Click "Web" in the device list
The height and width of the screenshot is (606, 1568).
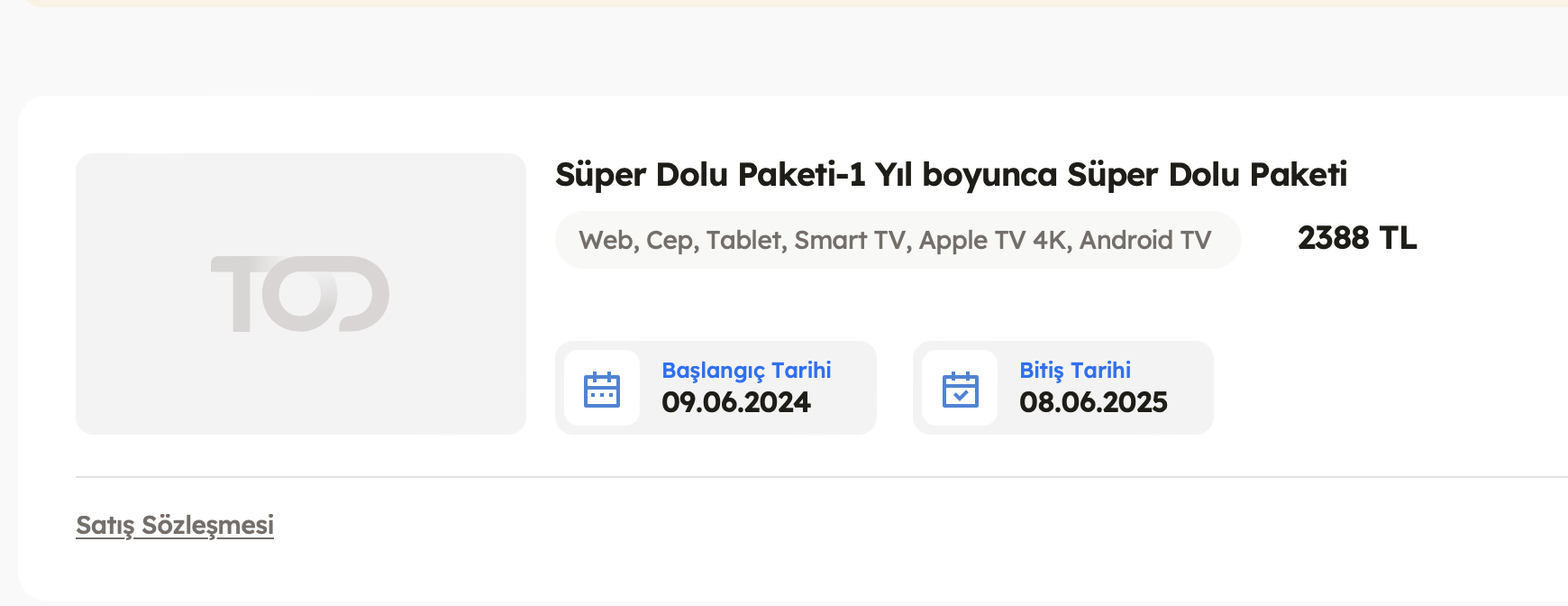pos(606,241)
